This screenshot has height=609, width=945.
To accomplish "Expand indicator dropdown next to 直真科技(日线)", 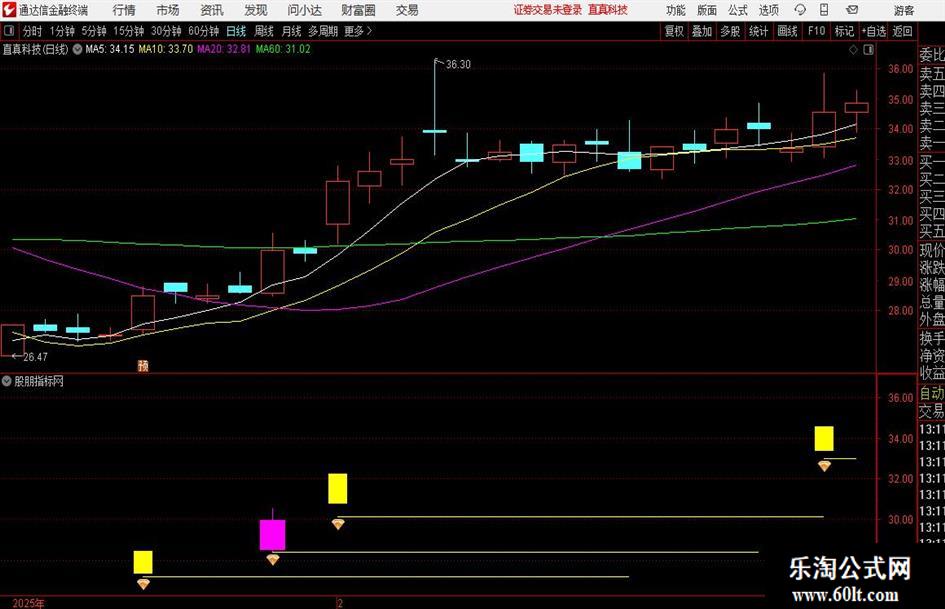I will (x=77, y=49).
